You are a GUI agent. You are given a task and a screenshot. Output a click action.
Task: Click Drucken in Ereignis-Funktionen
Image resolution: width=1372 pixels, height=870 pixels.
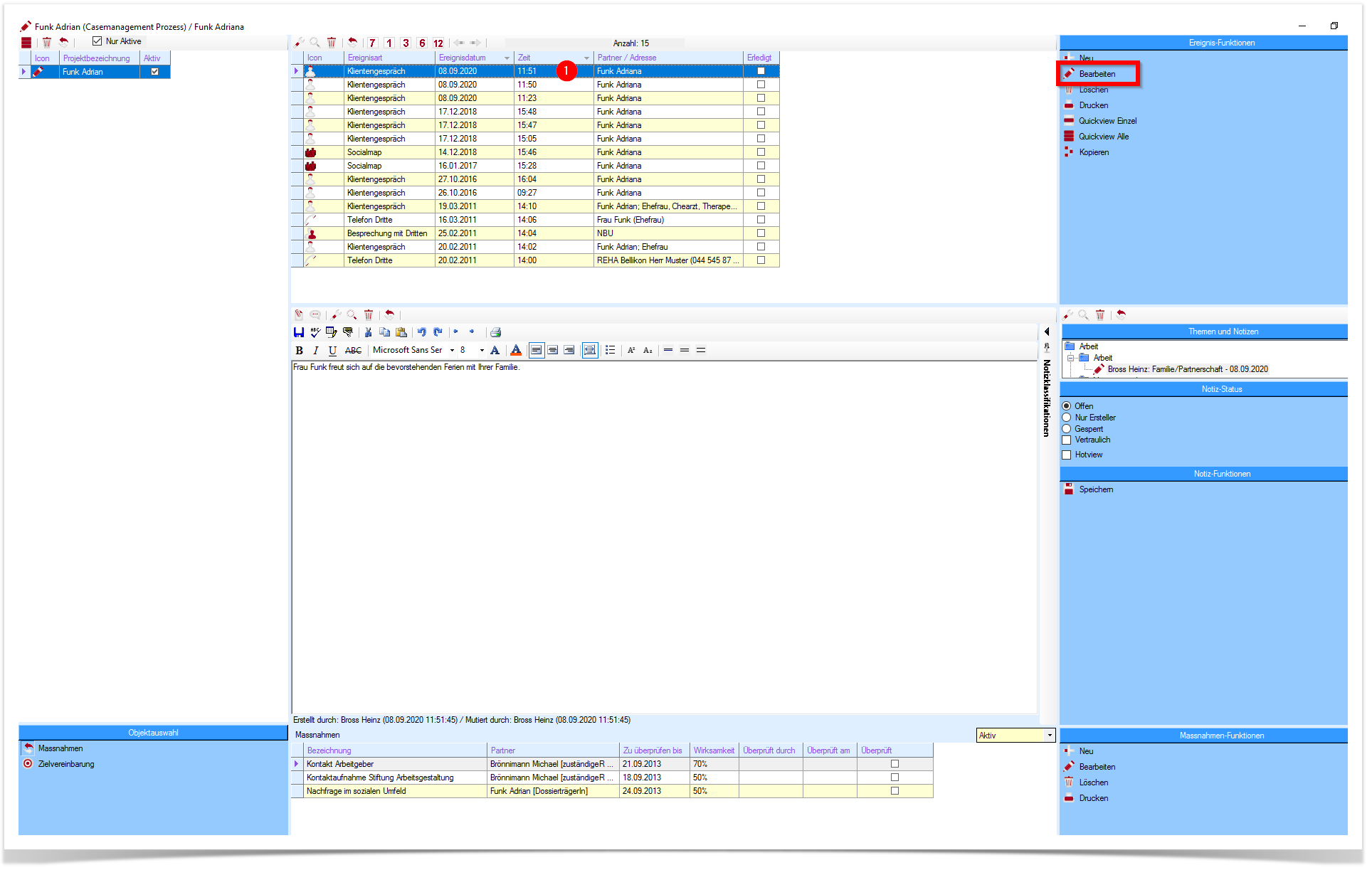[x=1094, y=105]
